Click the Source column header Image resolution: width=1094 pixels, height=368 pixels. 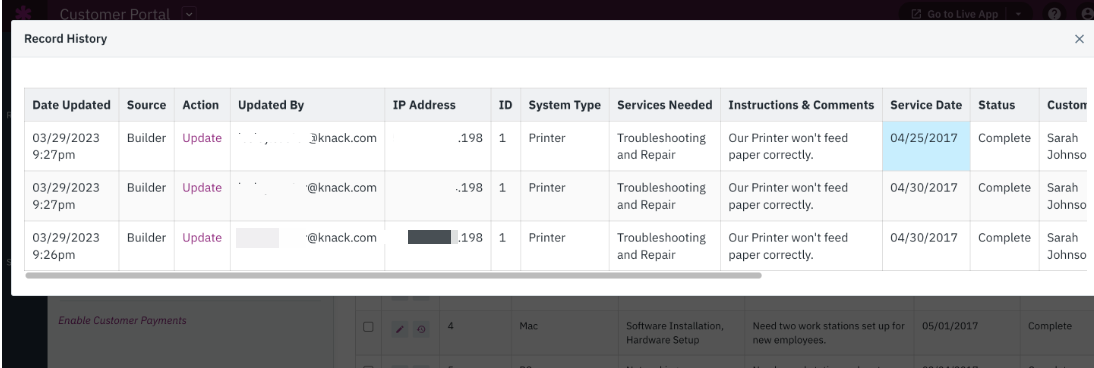point(147,105)
